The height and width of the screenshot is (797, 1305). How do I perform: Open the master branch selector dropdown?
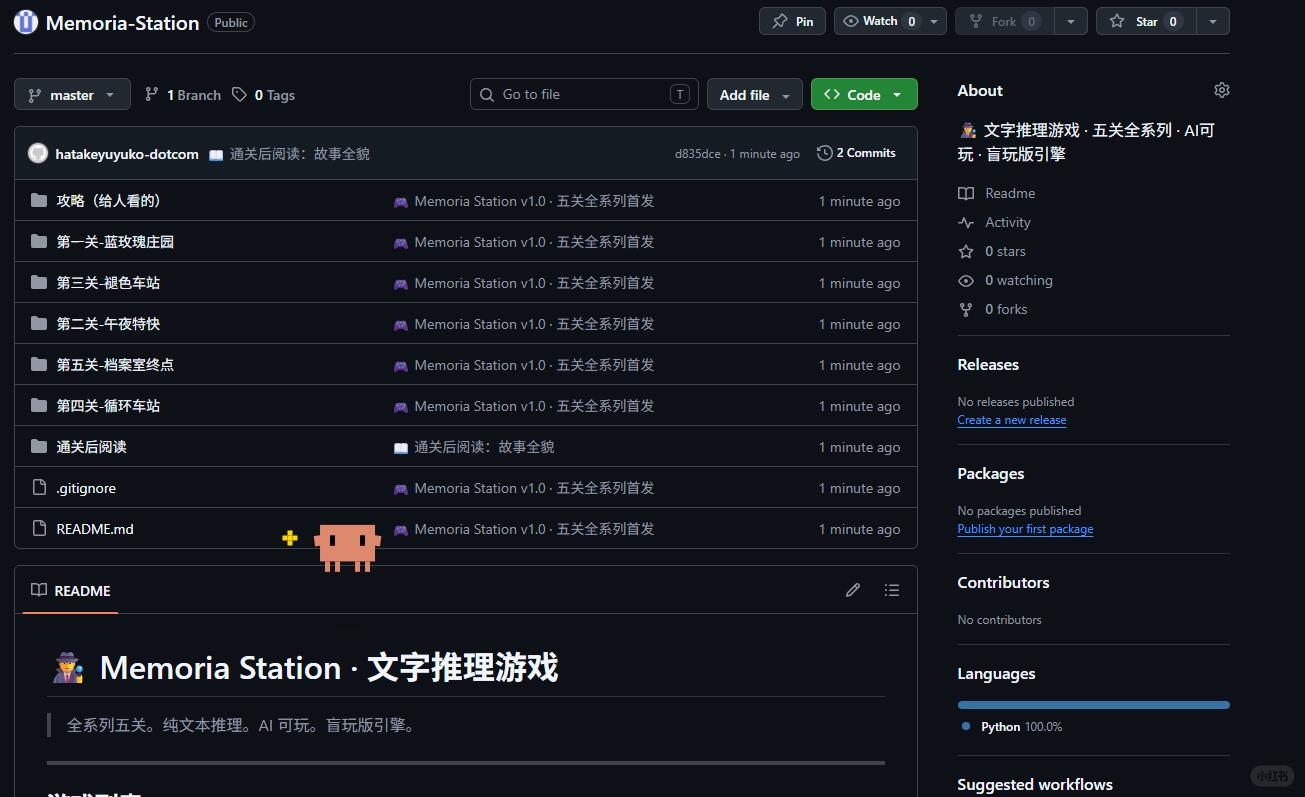pos(72,95)
